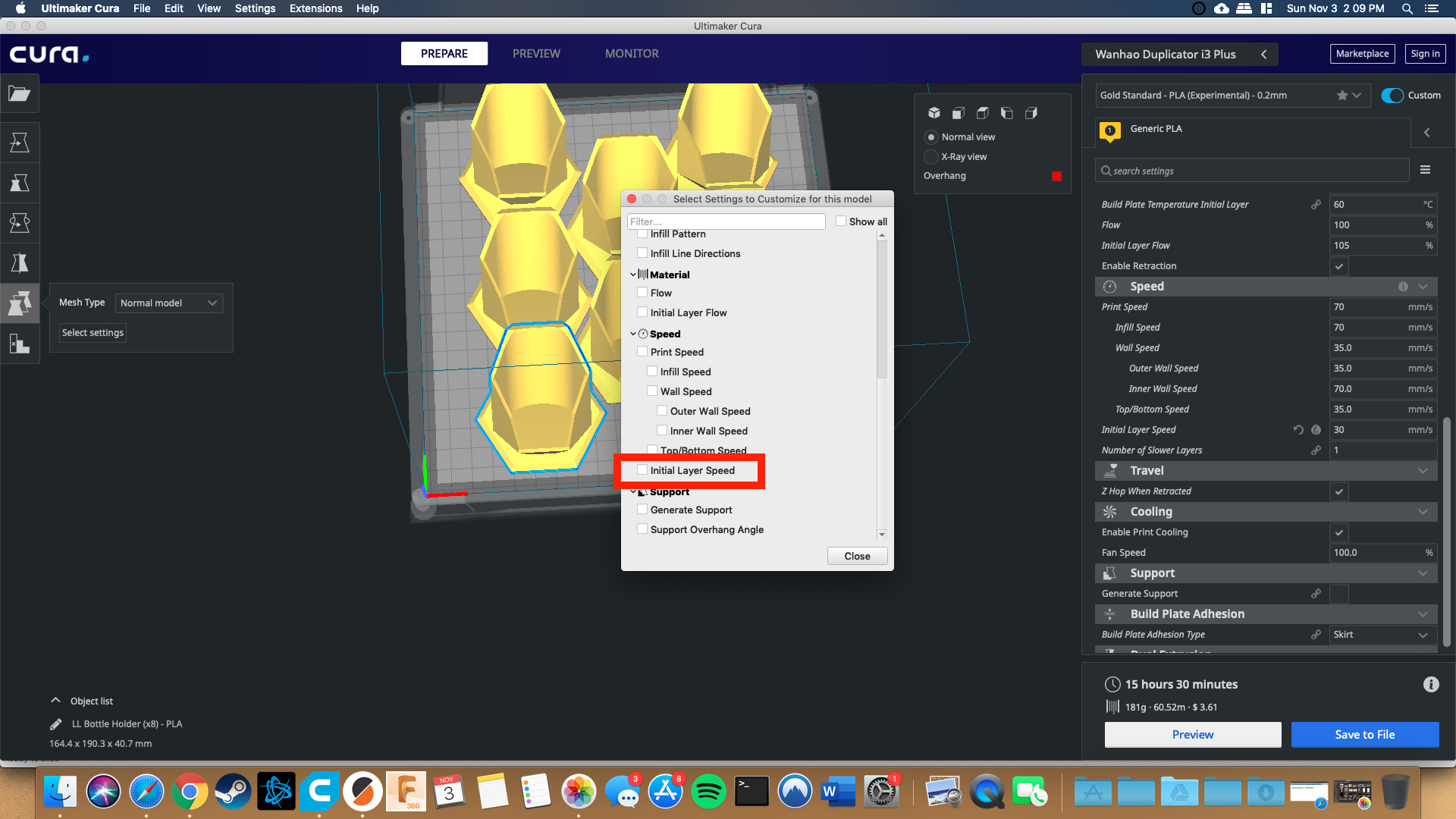
Task: Switch to 3D perspective camera view icon
Action: tap(934, 113)
